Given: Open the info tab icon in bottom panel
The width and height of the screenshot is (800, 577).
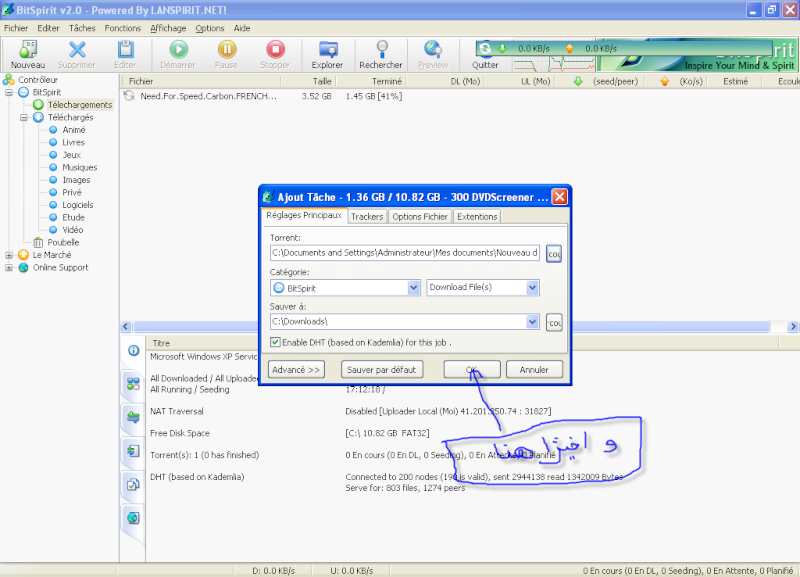Looking at the screenshot, I should pyautogui.click(x=134, y=350).
